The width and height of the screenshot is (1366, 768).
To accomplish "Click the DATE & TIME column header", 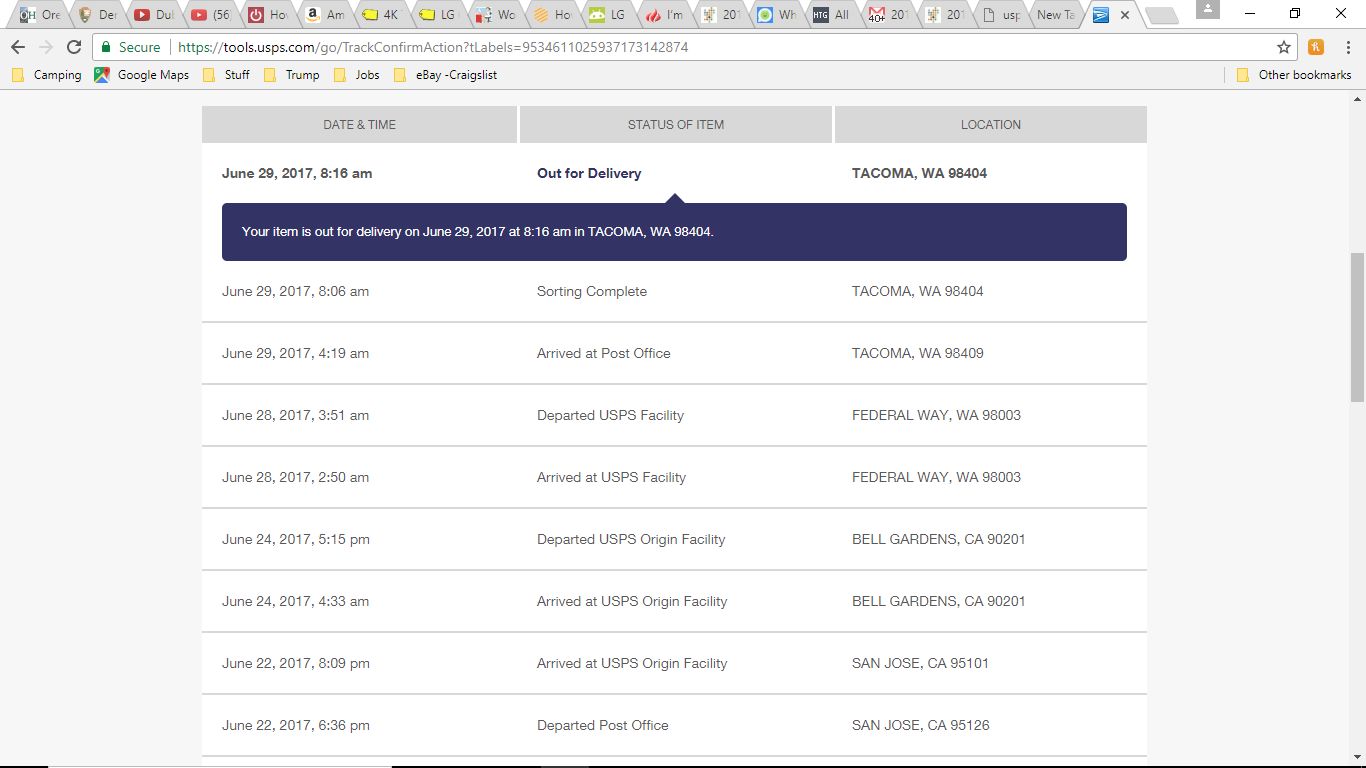I will coord(359,125).
